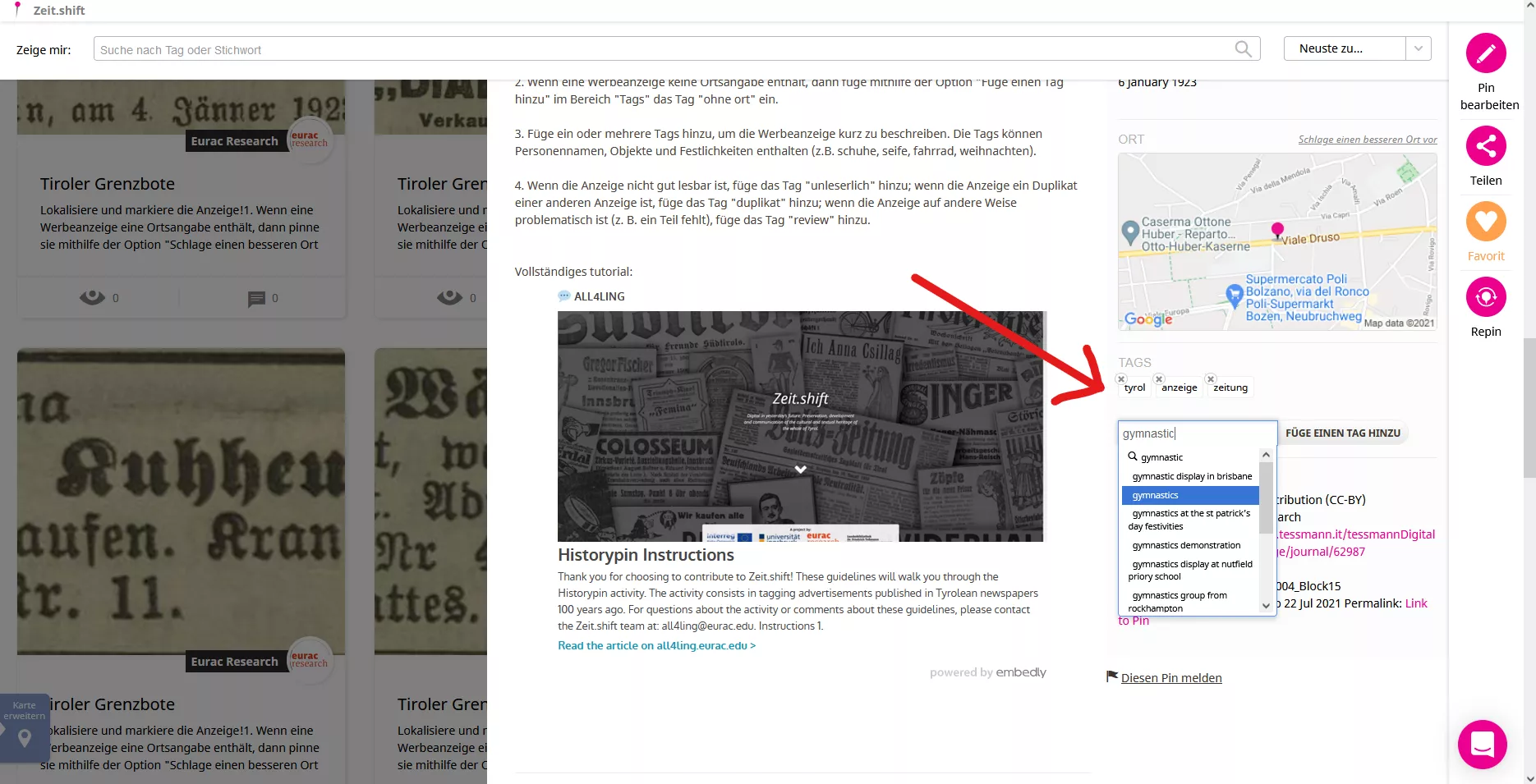Click the Caserma Ottone Huber map marker
1536x784 pixels.
tap(1130, 232)
